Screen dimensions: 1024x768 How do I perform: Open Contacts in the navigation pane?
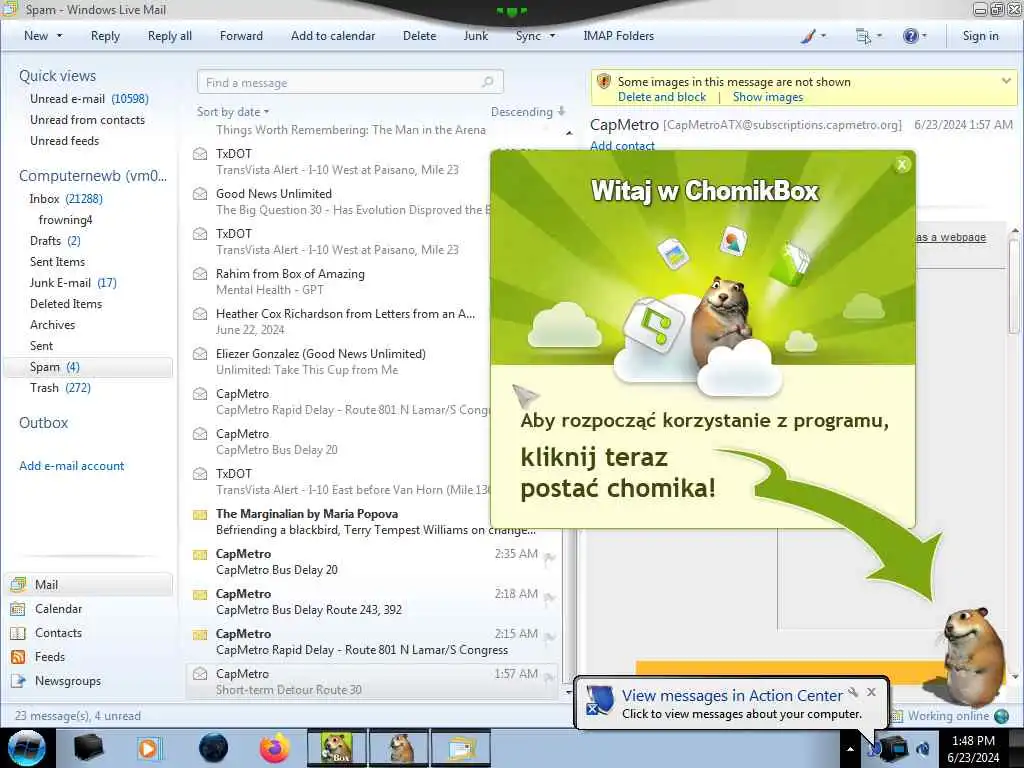click(x=58, y=633)
